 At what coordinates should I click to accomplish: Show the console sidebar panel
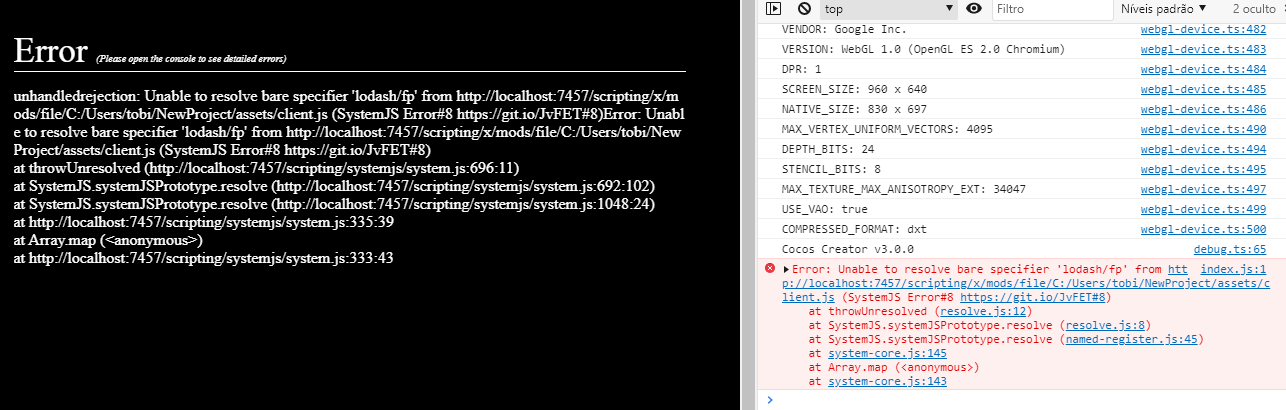point(773,9)
